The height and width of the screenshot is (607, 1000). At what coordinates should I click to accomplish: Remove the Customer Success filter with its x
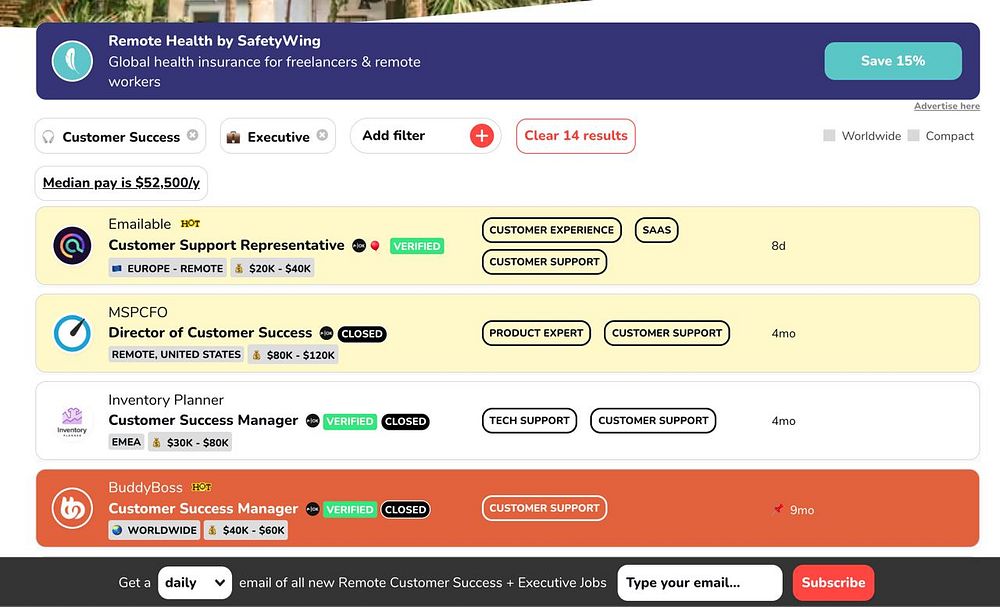pos(193,135)
